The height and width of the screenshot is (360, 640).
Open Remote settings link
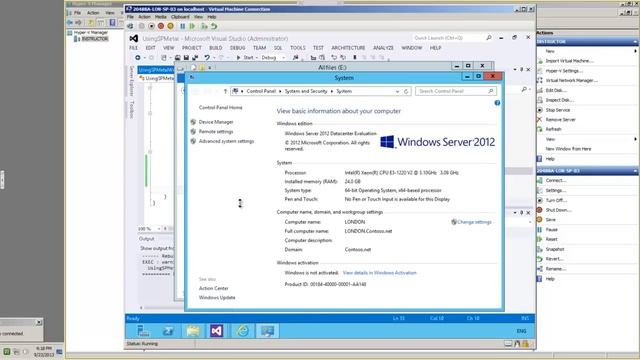(x=216, y=132)
